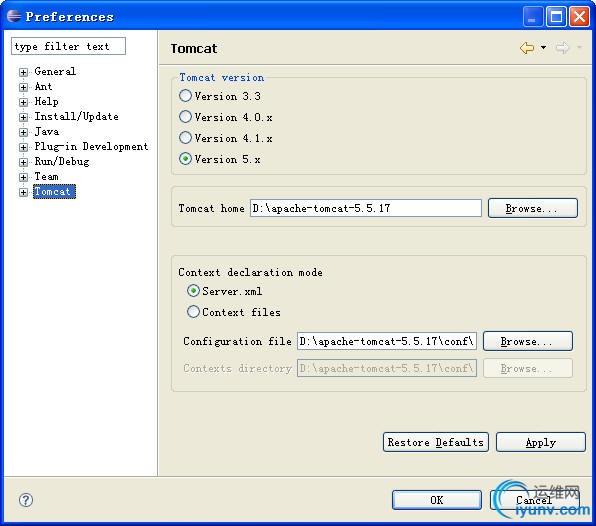Image resolution: width=596 pixels, height=526 pixels.
Task: Select Plug-in Development in preferences tree
Action: [91, 147]
